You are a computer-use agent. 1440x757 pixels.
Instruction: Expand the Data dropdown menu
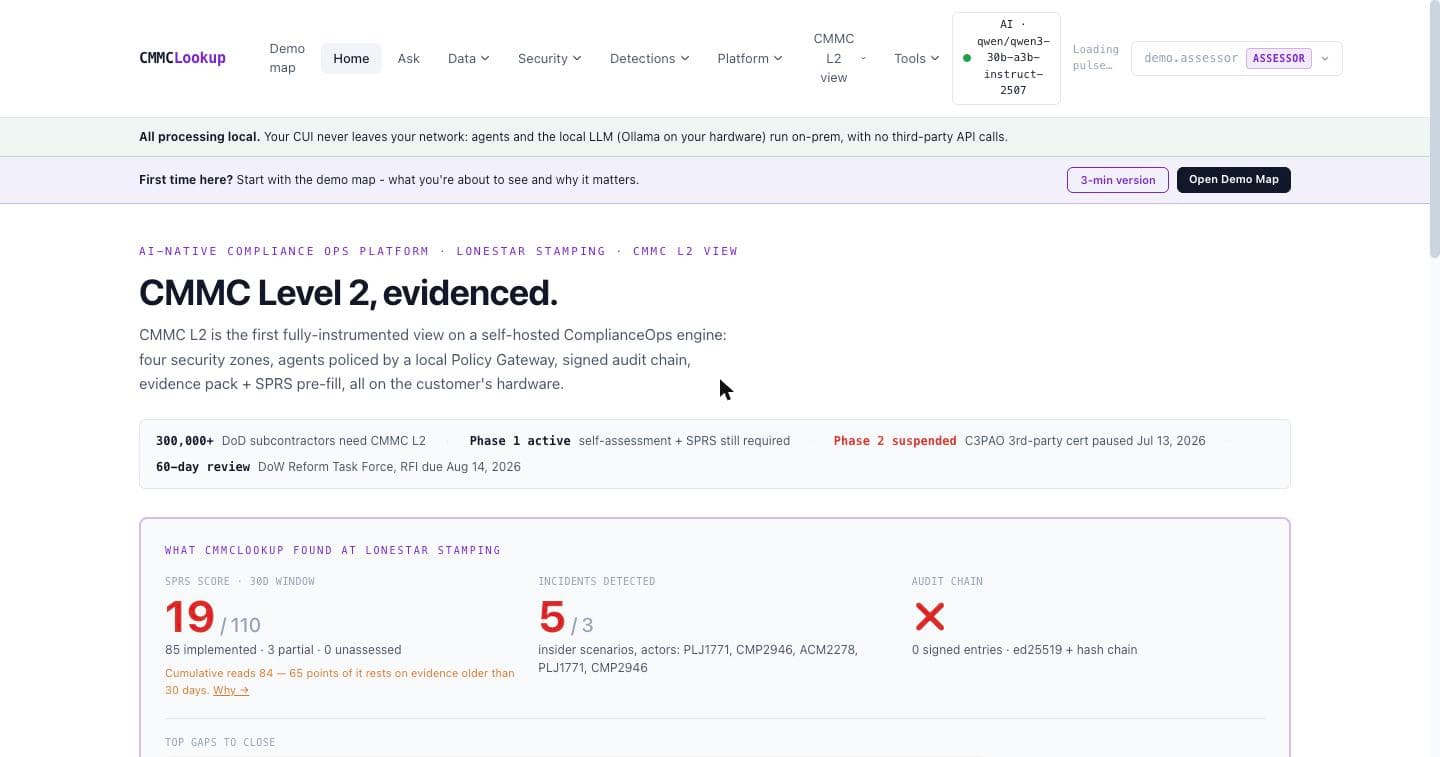pyautogui.click(x=469, y=58)
